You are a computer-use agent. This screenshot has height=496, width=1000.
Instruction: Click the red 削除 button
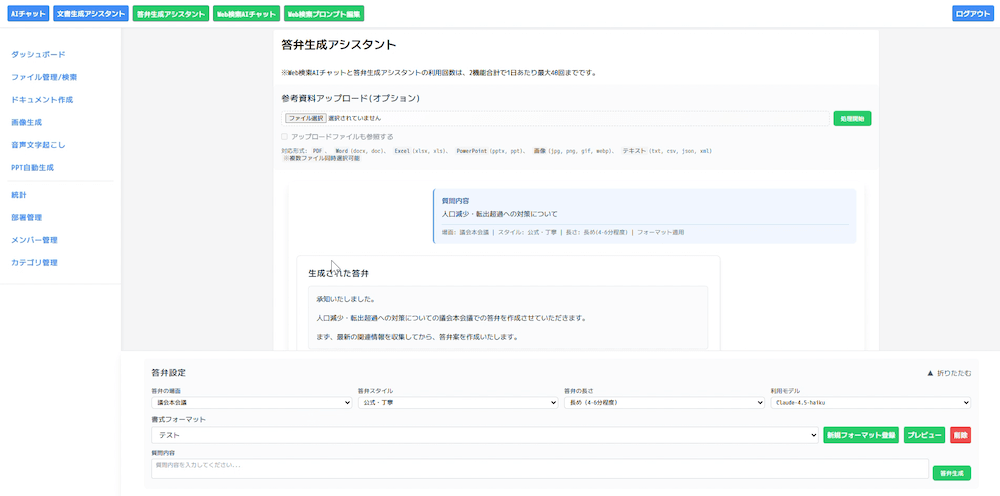[960, 436]
